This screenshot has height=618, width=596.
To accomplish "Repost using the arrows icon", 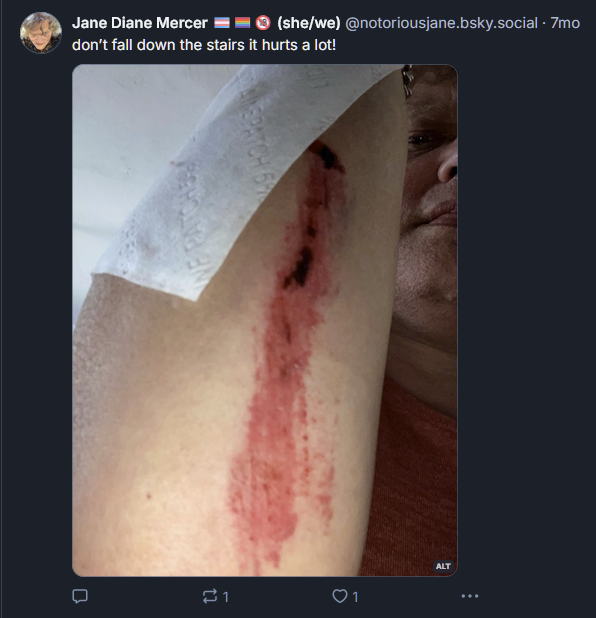I will click(x=210, y=596).
